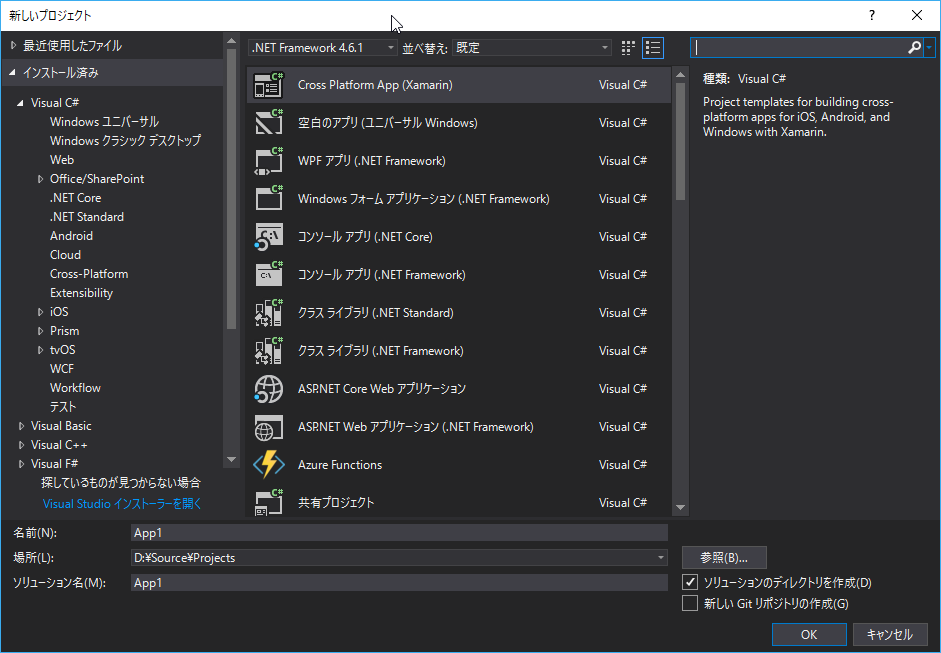Select コンソール アプリ (.NET Core) icon

click(268, 237)
